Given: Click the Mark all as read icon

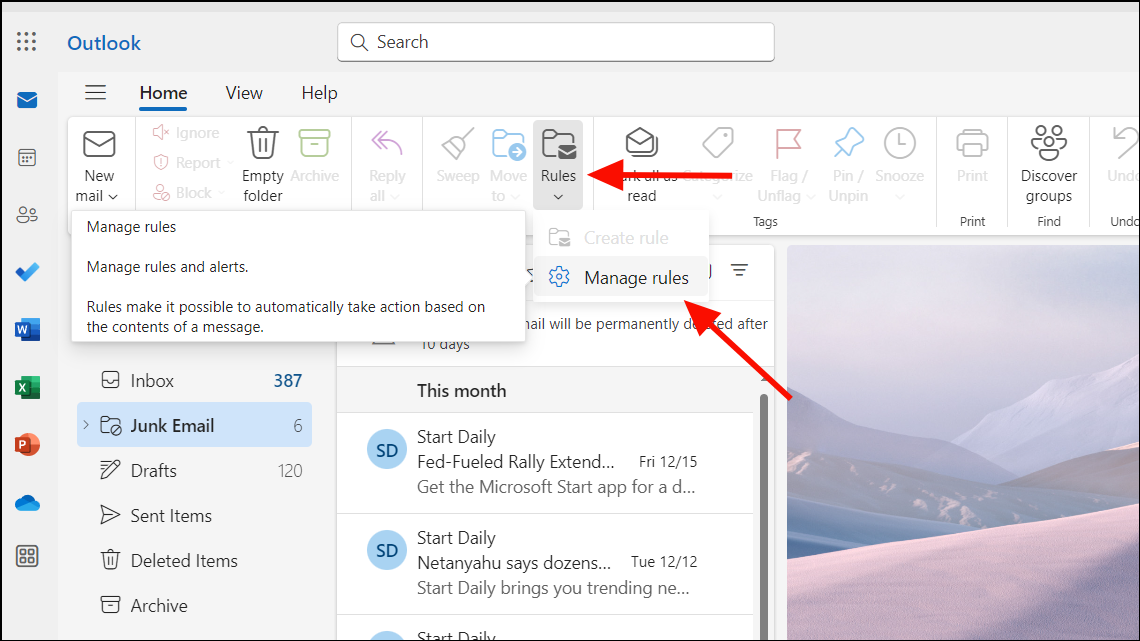Looking at the screenshot, I should click(x=641, y=142).
